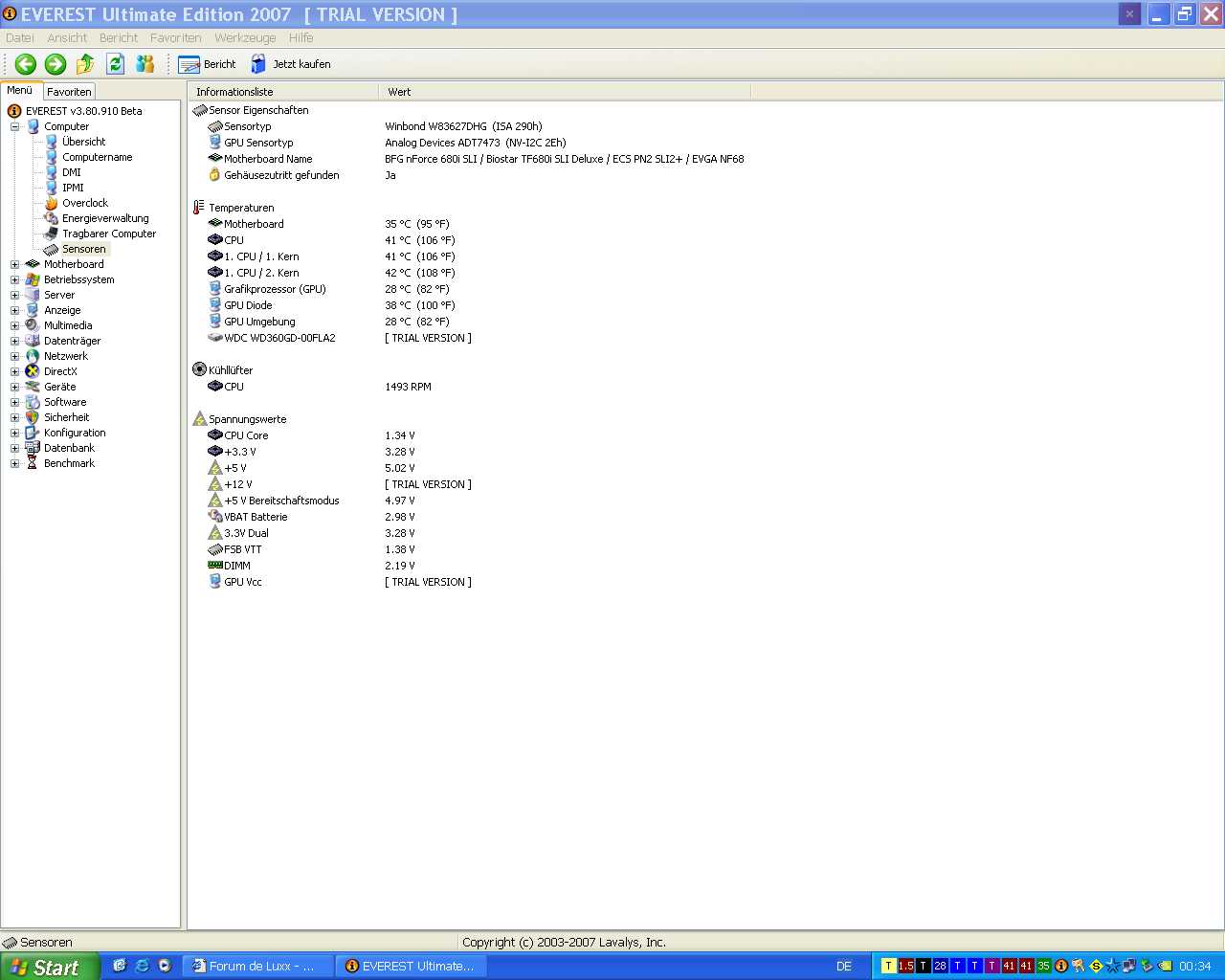Select Computername in the tree
The height and width of the screenshot is (980, 1225).
click(97, 157)
